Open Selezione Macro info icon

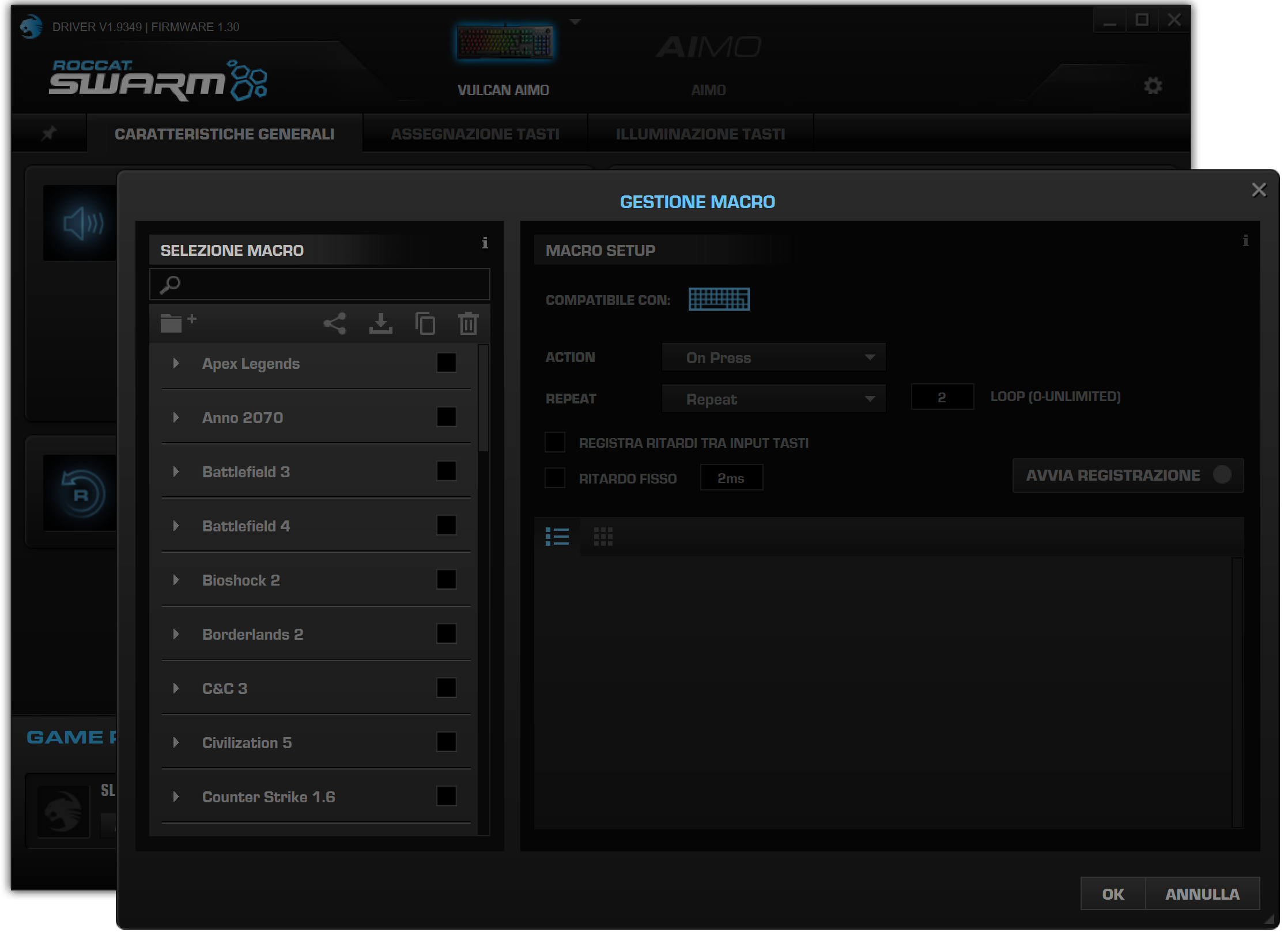(x=485, y=243)
